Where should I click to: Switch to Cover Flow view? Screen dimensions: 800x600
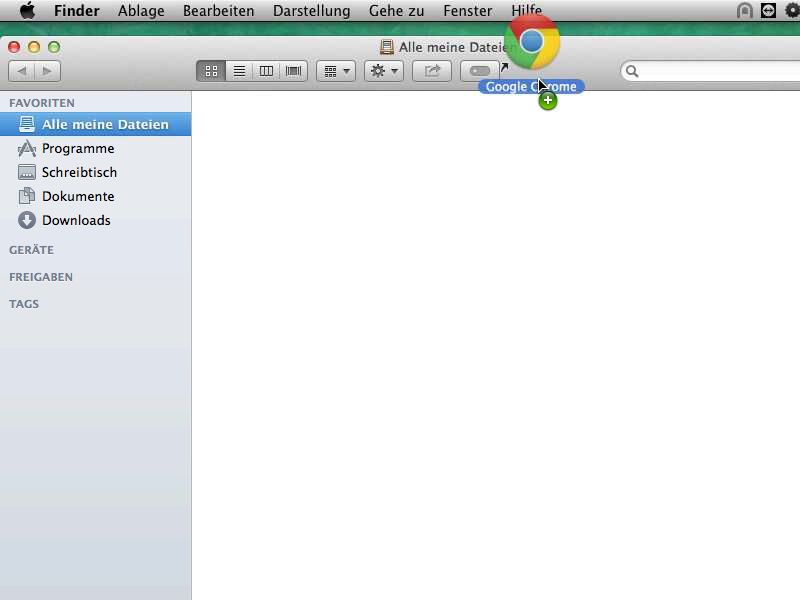[x=293, y=71]
